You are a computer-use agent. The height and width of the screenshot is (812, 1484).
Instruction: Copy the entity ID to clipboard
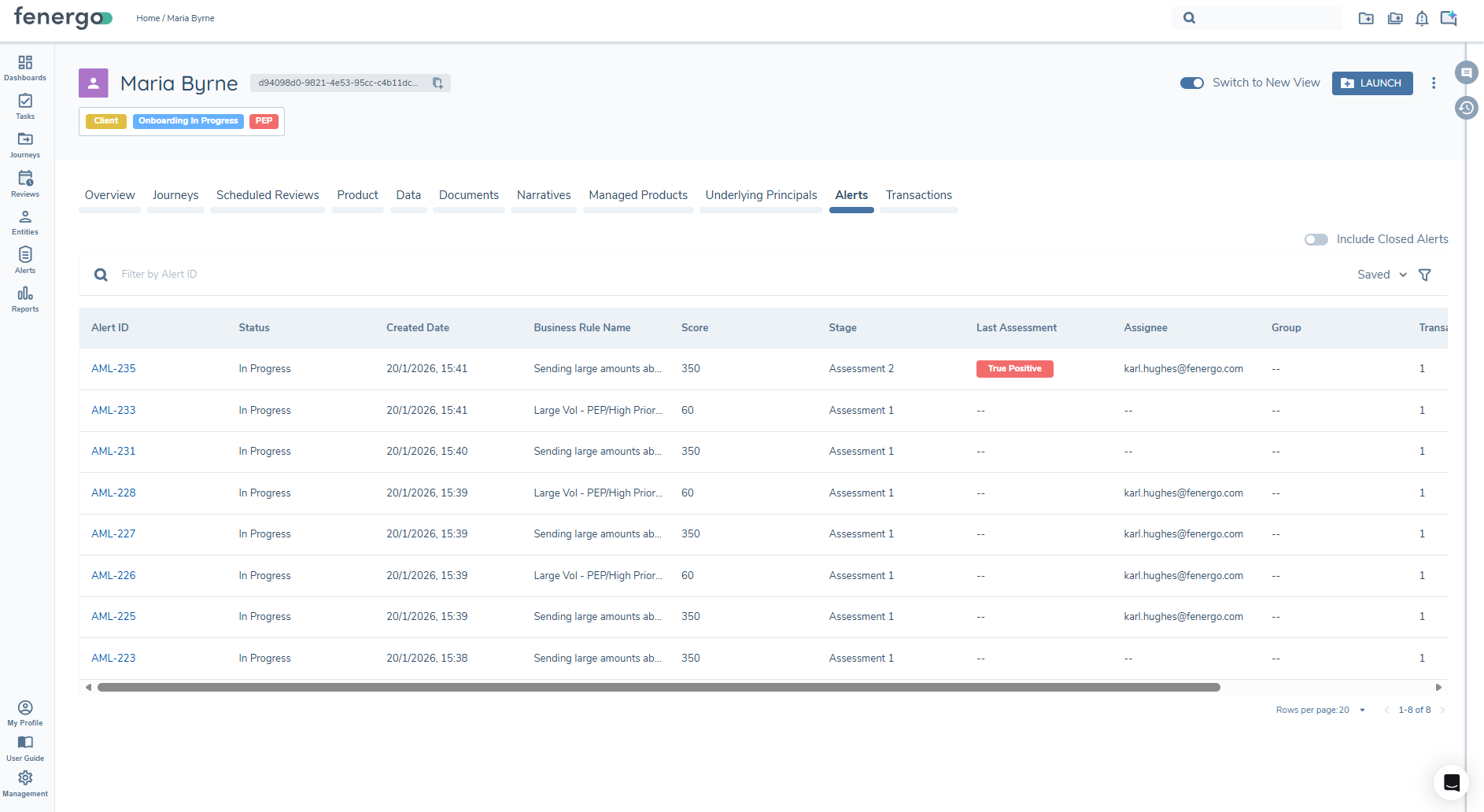(437, 83)
